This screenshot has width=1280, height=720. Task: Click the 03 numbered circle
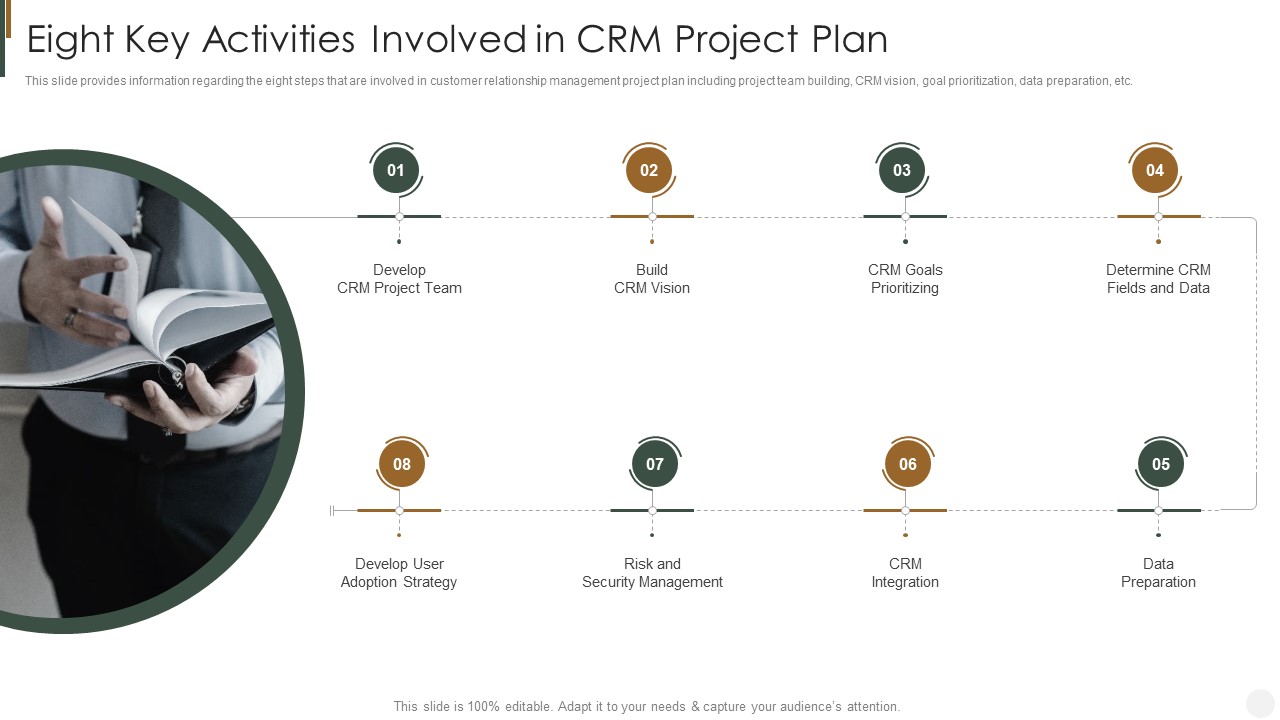coord(902,170)
